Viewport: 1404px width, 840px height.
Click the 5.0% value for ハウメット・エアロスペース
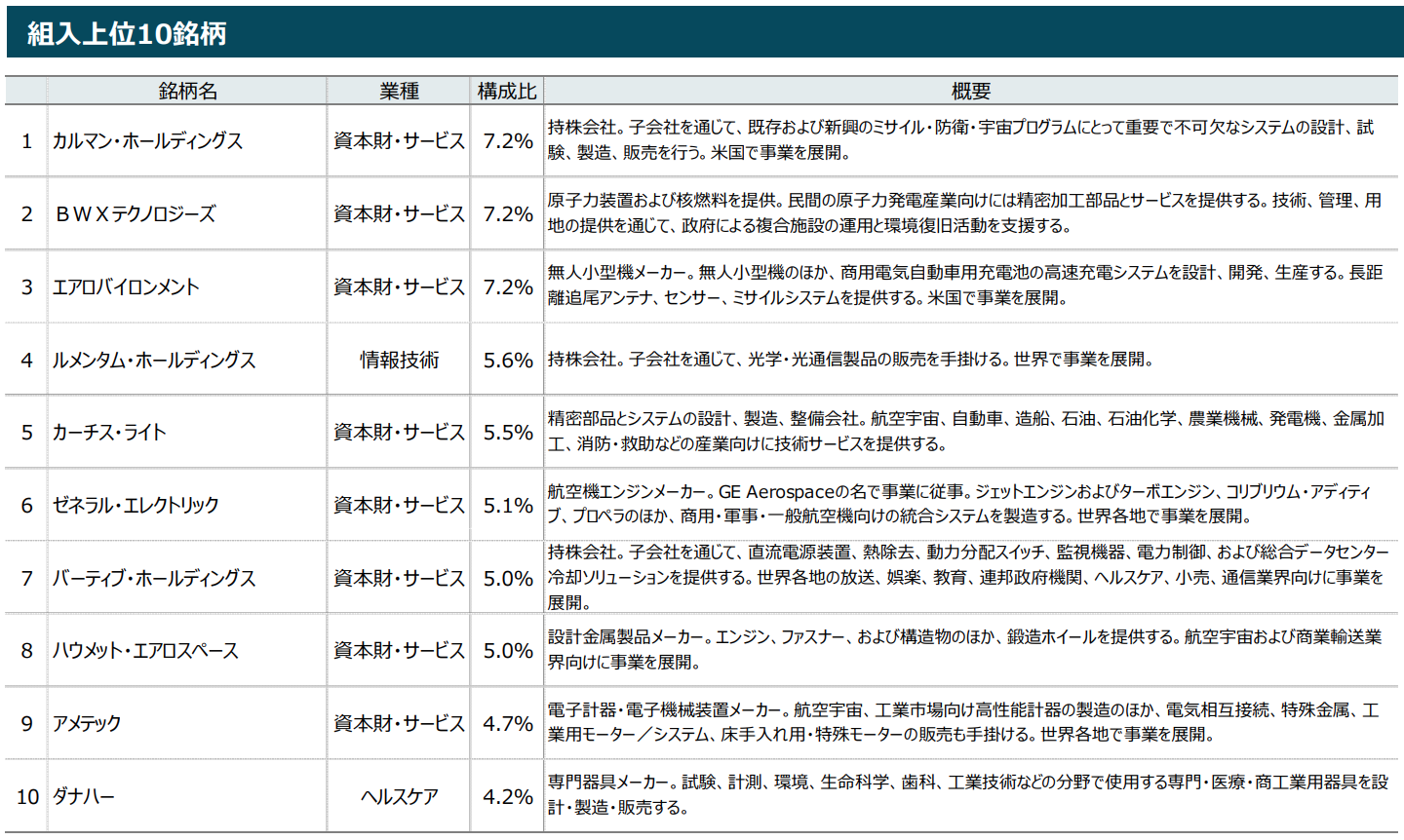(x=507, y=650)
